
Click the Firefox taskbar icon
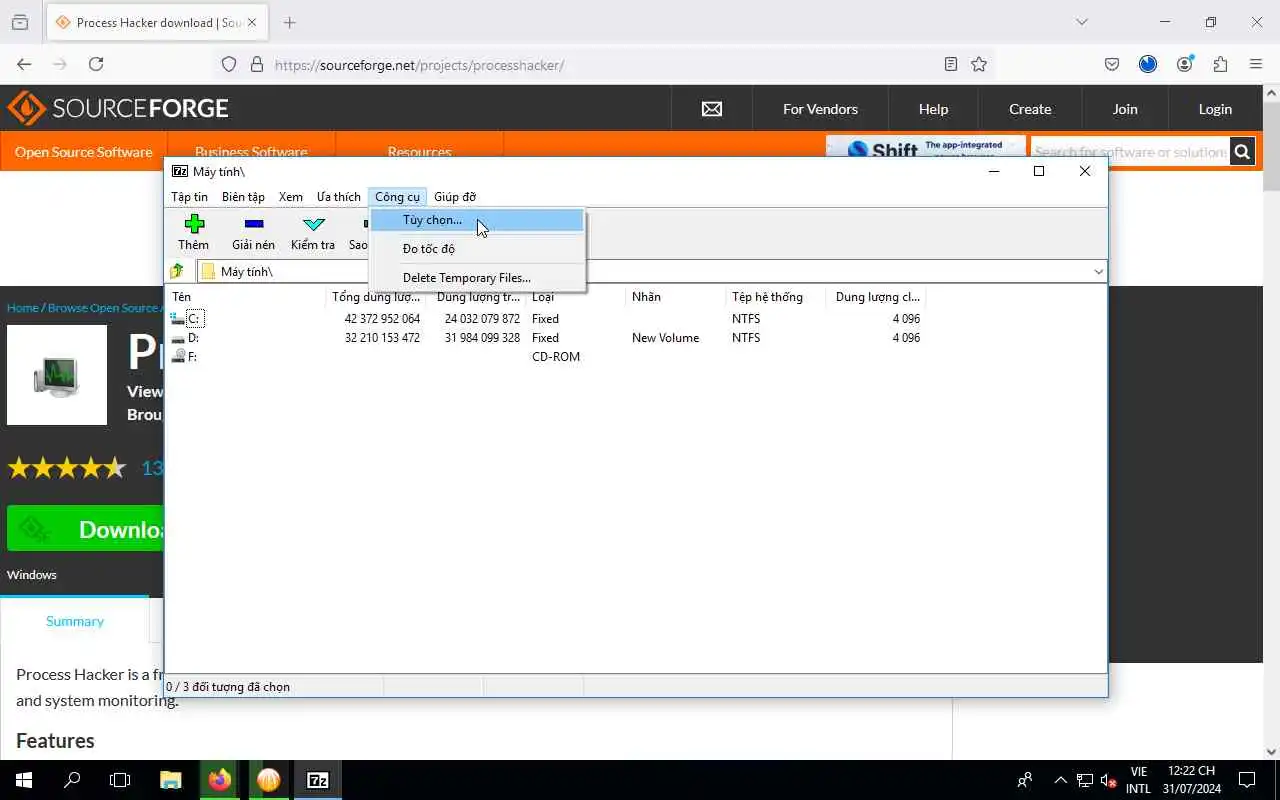click(219, 780)
